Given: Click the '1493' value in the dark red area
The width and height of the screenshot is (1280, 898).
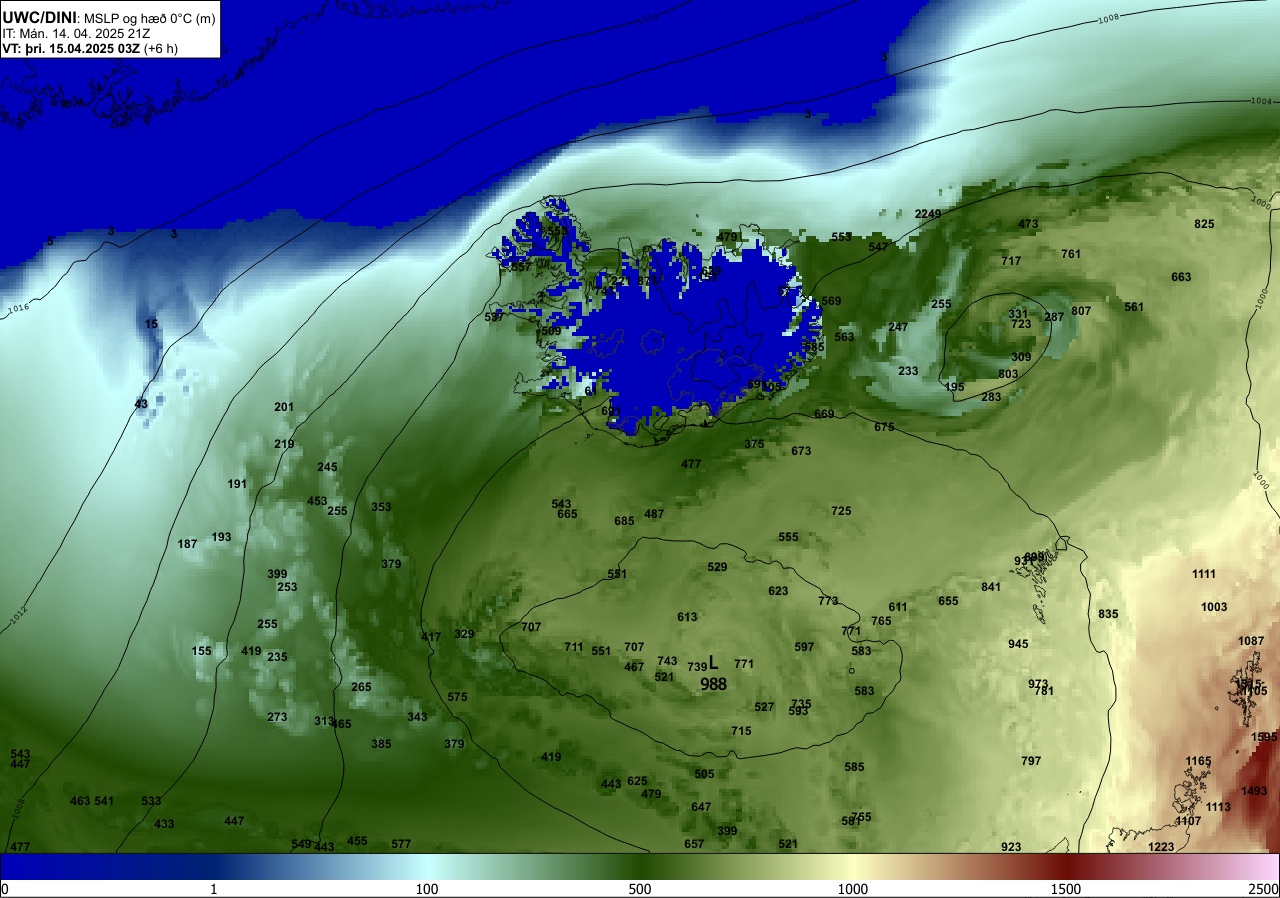Looking at the screenshot, I should point(1254,791).
